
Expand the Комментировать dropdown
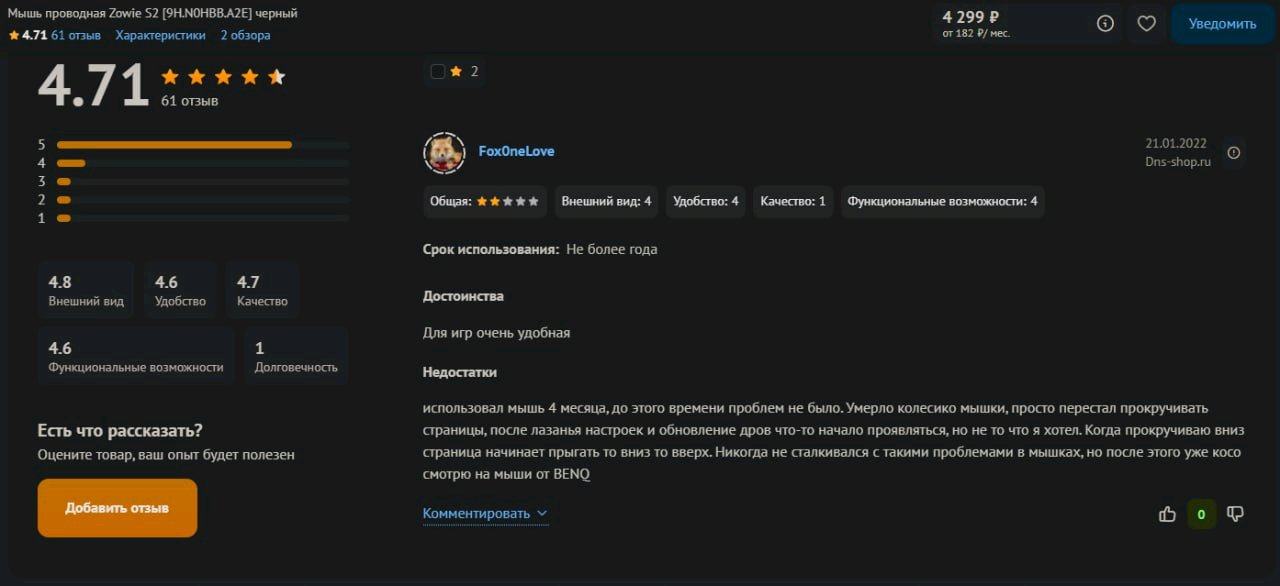485,513
